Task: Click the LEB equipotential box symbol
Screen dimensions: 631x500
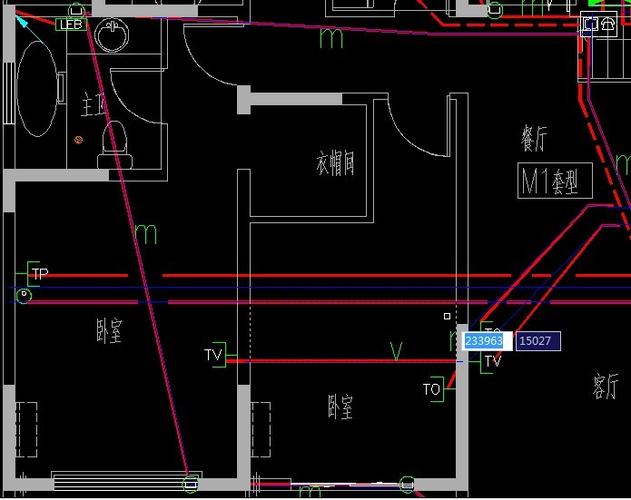Action: [70, 24]
